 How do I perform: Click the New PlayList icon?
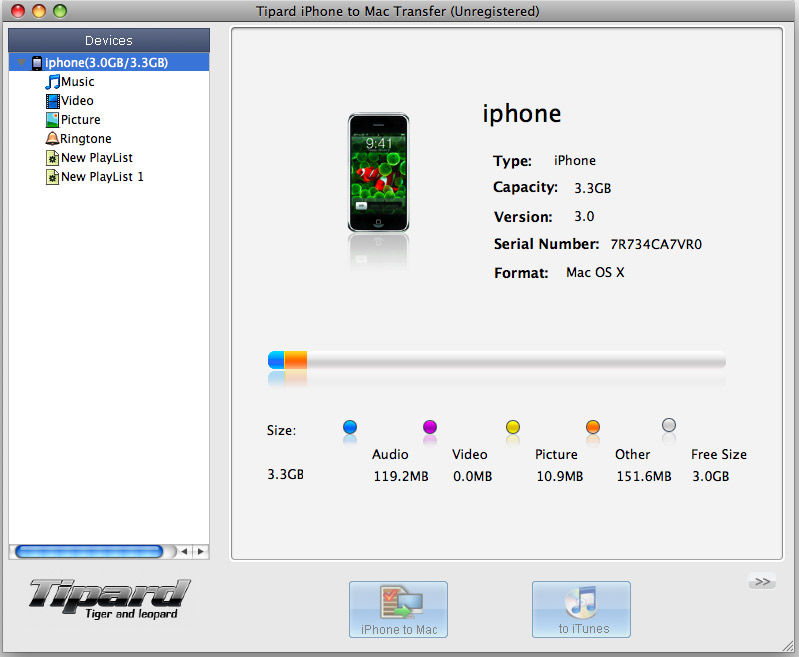click(x=52, y=158)
